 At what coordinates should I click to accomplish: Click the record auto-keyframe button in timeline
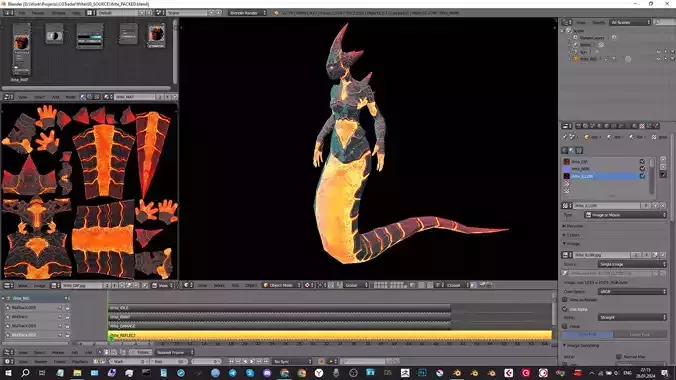tap(322, 361)
